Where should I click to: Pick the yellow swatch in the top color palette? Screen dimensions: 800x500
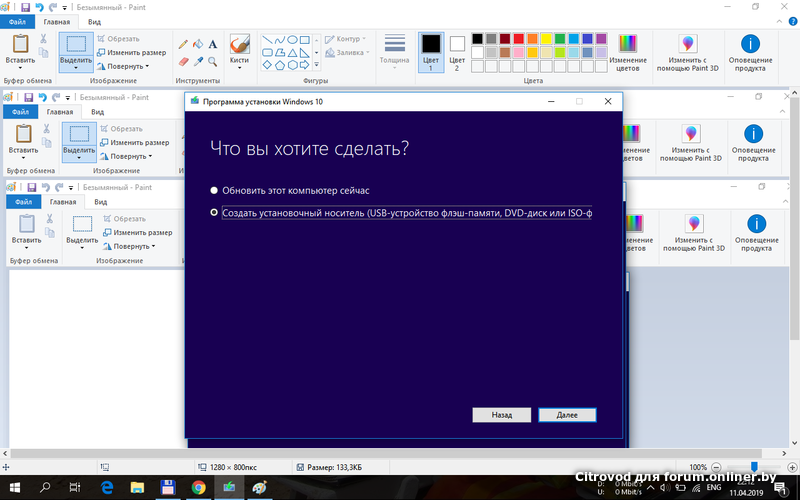pyautogui.click(x=546, y=39)
